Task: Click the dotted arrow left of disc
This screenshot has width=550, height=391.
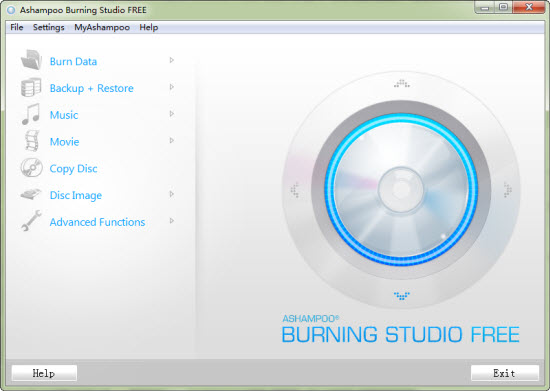Action: pyautogui.click(x=295, y=190)
